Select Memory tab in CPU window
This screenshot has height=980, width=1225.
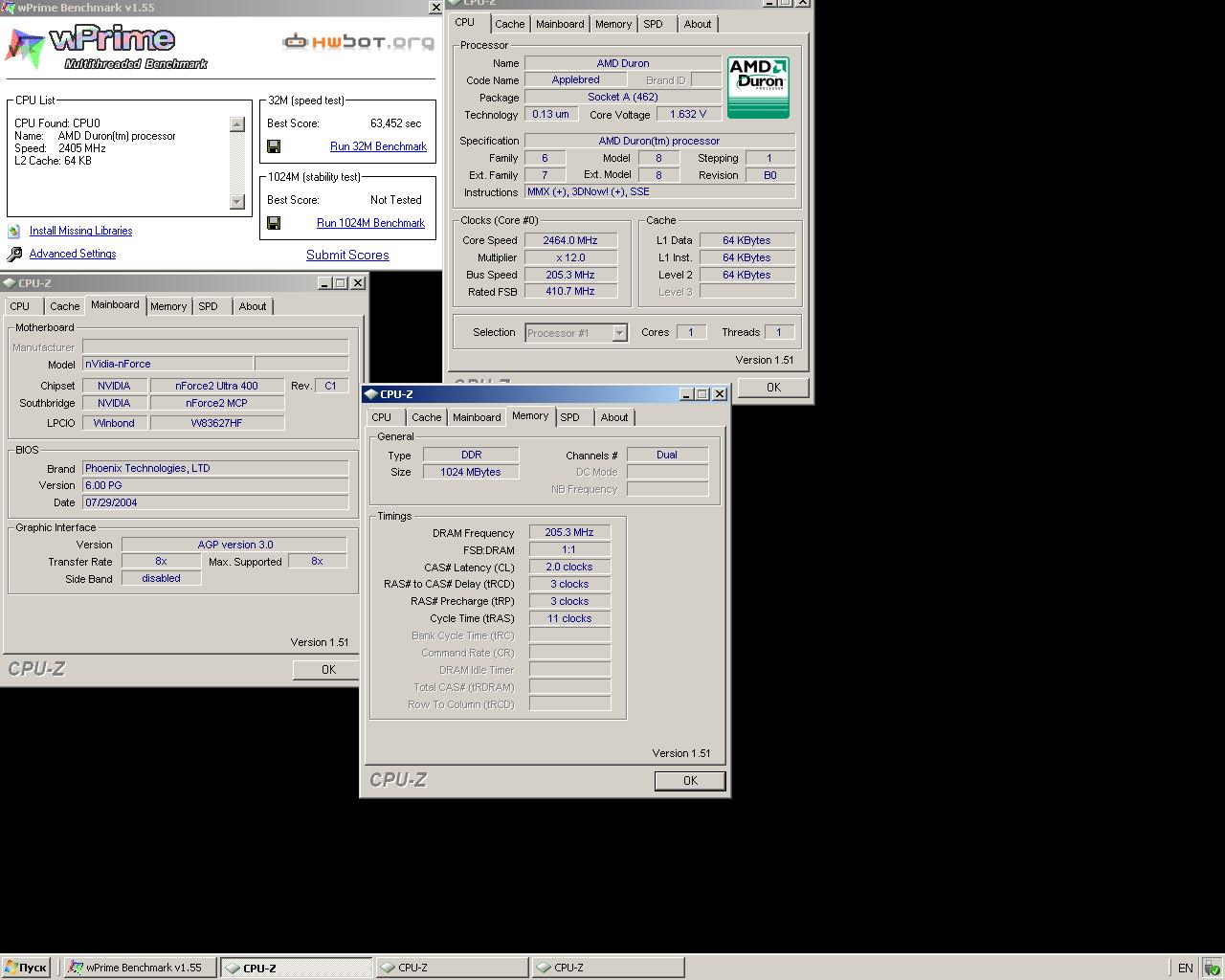(x=613, y=24)
